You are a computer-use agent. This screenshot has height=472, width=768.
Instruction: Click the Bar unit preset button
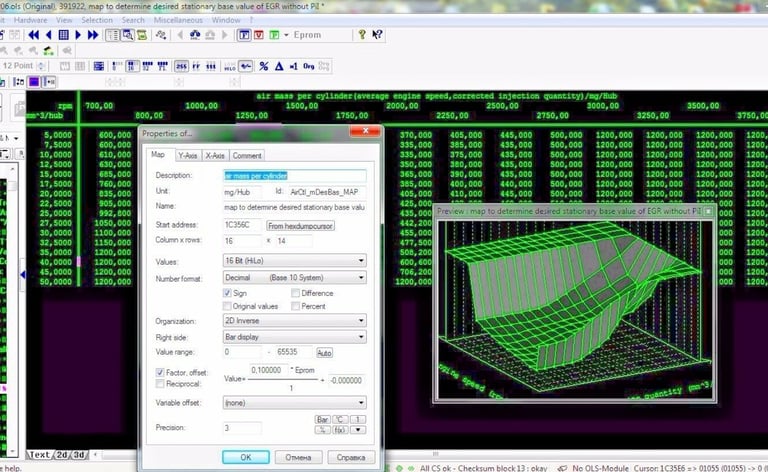click(x=322, y=420)
